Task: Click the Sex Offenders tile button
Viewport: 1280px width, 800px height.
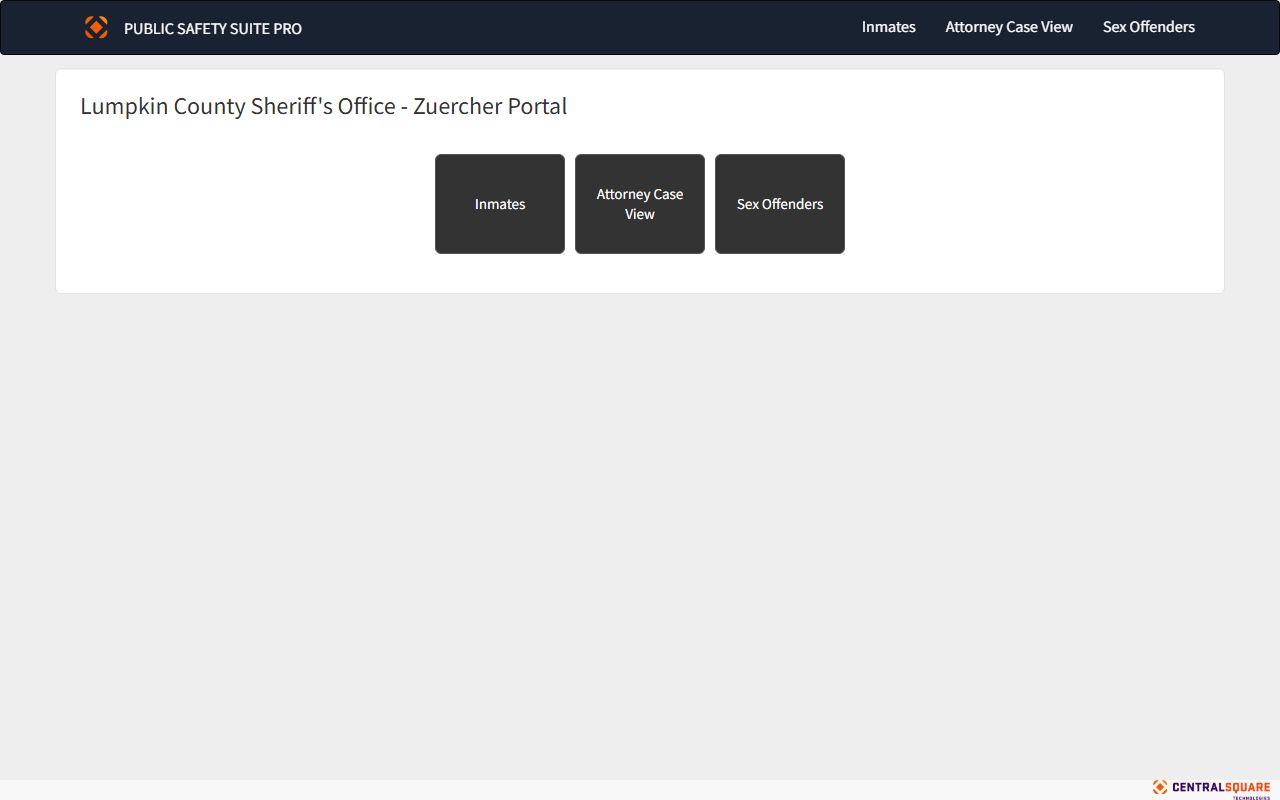Action: click(780, 204)
